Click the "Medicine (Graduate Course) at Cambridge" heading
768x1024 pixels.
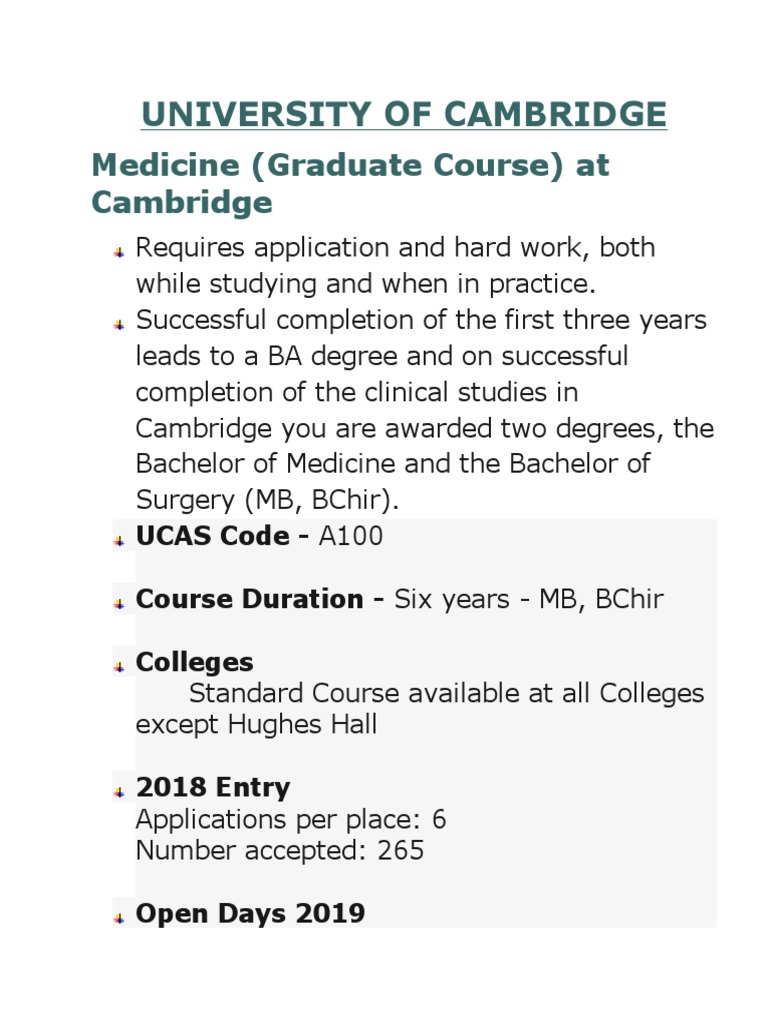350,184
